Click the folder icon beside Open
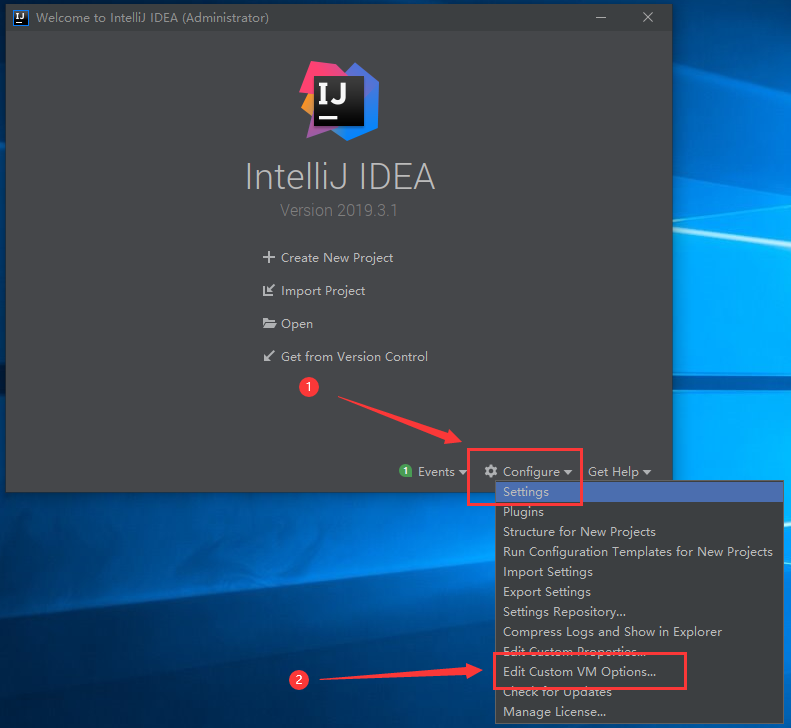The height and width of the screenshot is (728, 791). point(268,324)
